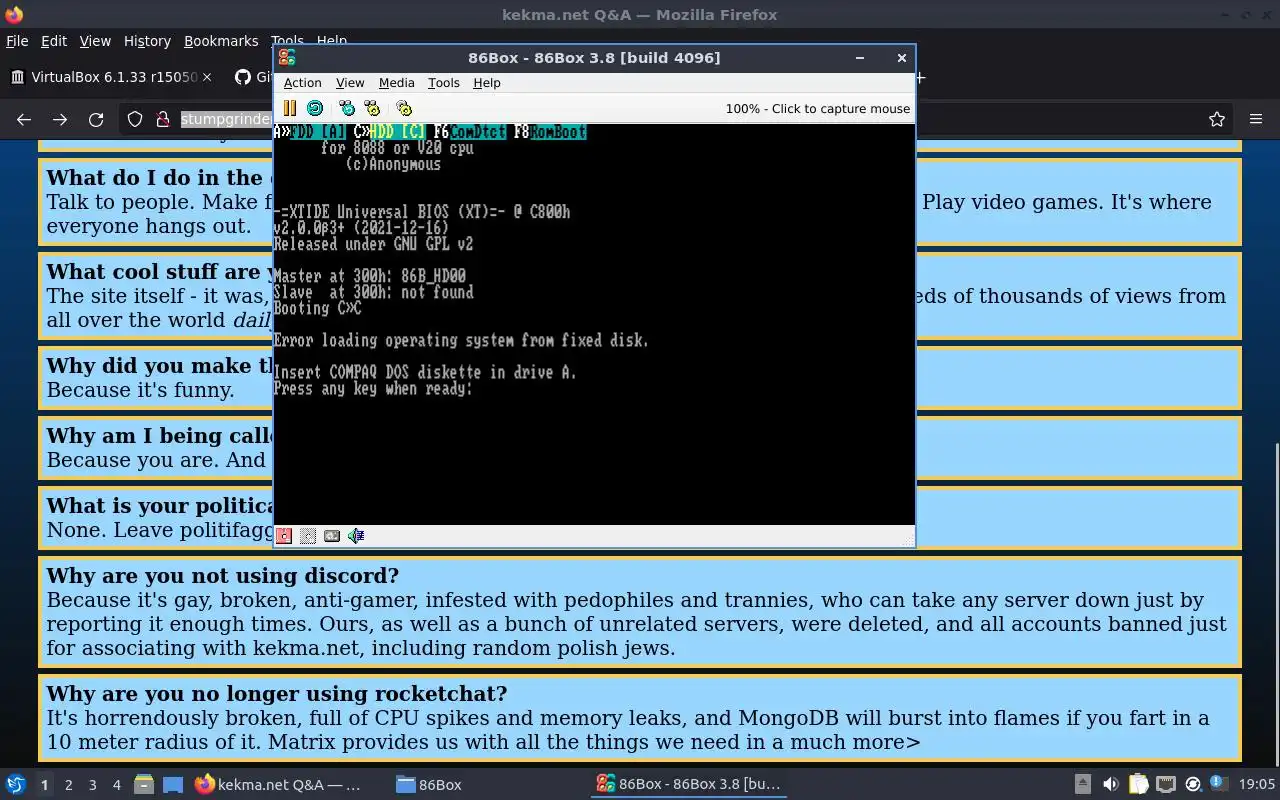1280x800 pixels.
Task: Click show desktop icon in taskbar
Action: 173,785
